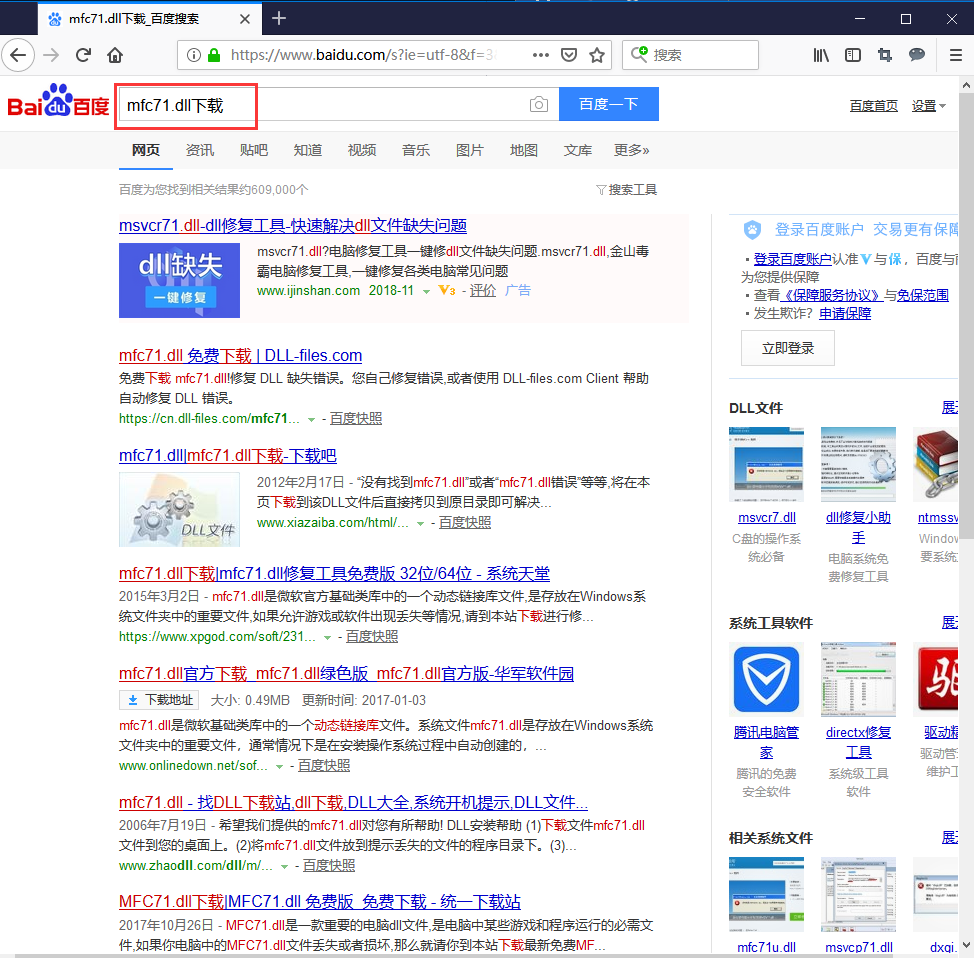Switch to the 地图 tab
974x958 pixels.
(524, 150)
